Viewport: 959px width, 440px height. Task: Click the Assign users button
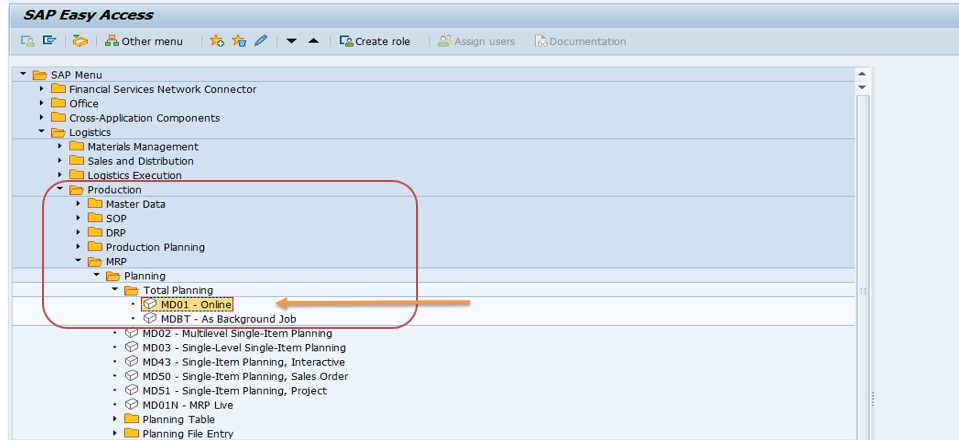click(x=476, y=41)
